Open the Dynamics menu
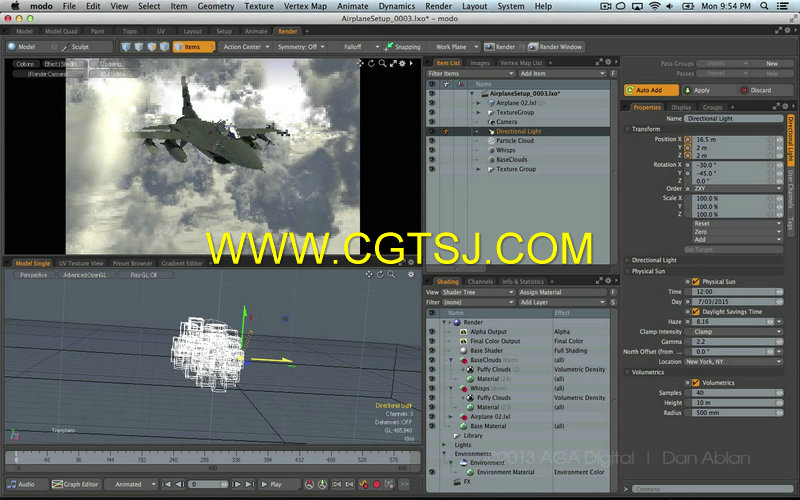The height and width of the screenshot is (500, 800). (396, 6)
